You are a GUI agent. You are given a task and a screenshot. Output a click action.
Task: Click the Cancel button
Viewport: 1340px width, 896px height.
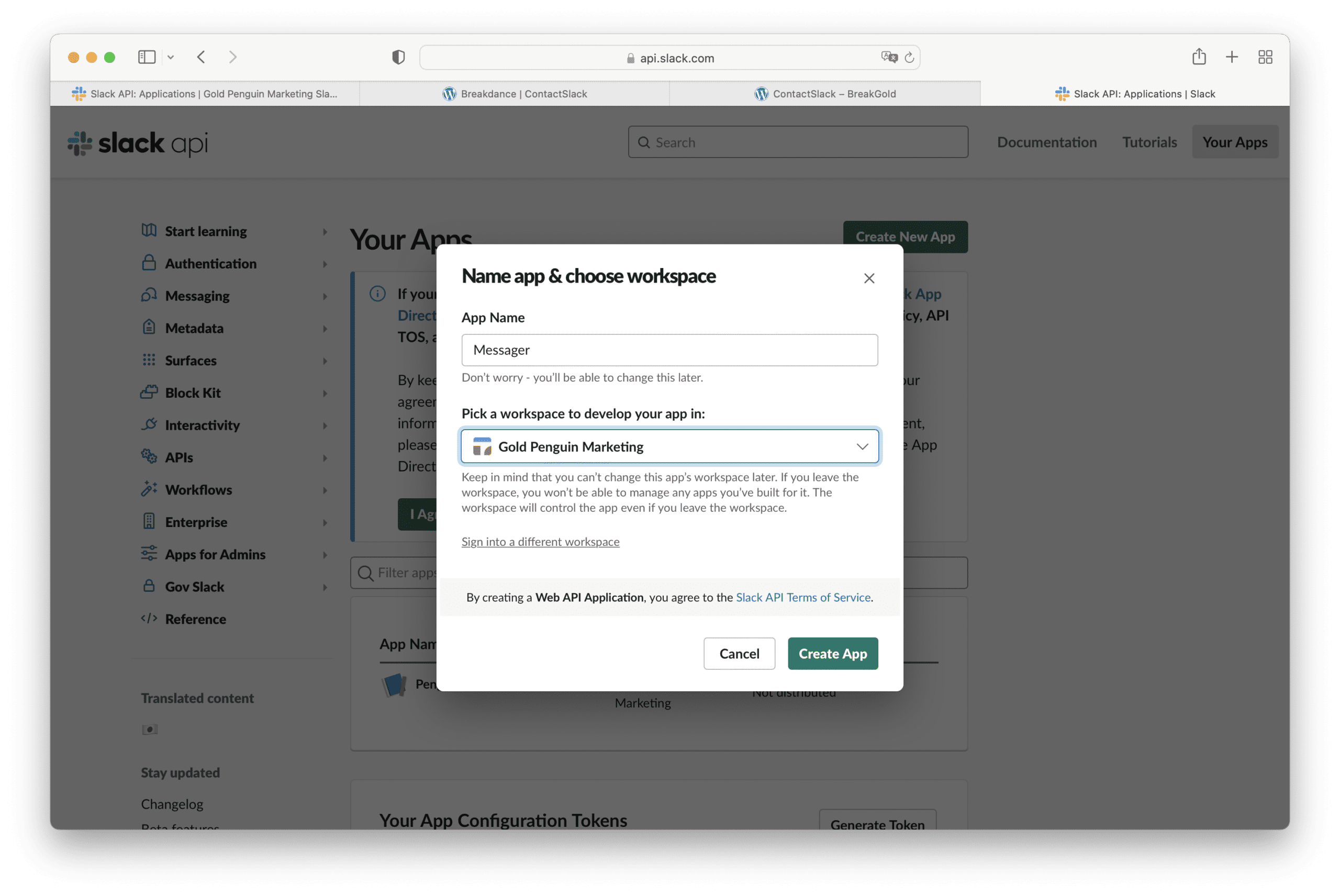[739, 654]
